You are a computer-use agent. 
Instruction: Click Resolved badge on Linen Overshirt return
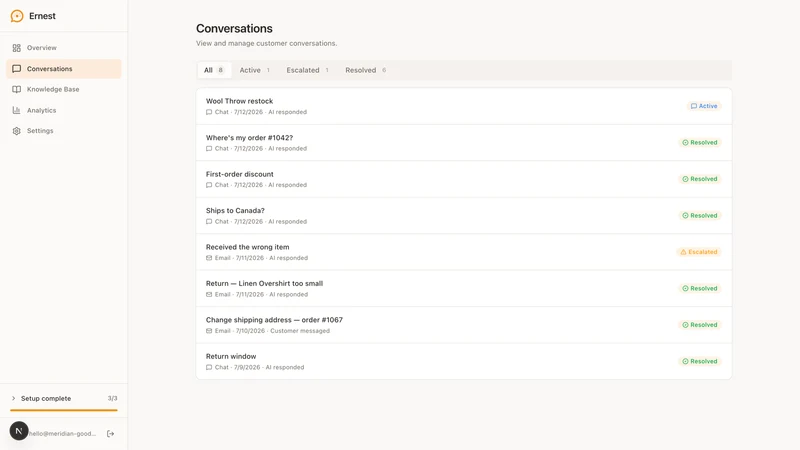tap(699, 288)
